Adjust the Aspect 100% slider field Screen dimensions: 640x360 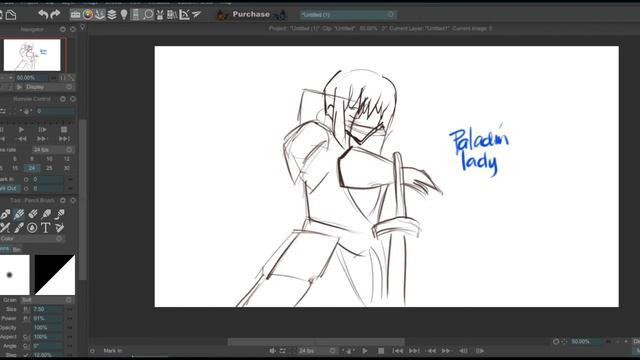pyautogui.click(x=48, y=337)
